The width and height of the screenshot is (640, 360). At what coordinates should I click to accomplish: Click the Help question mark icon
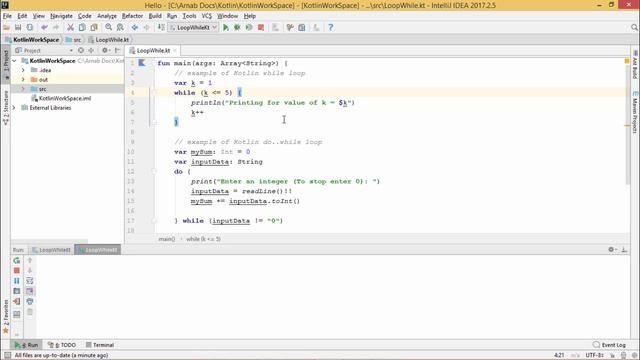[x=331, y=27]
